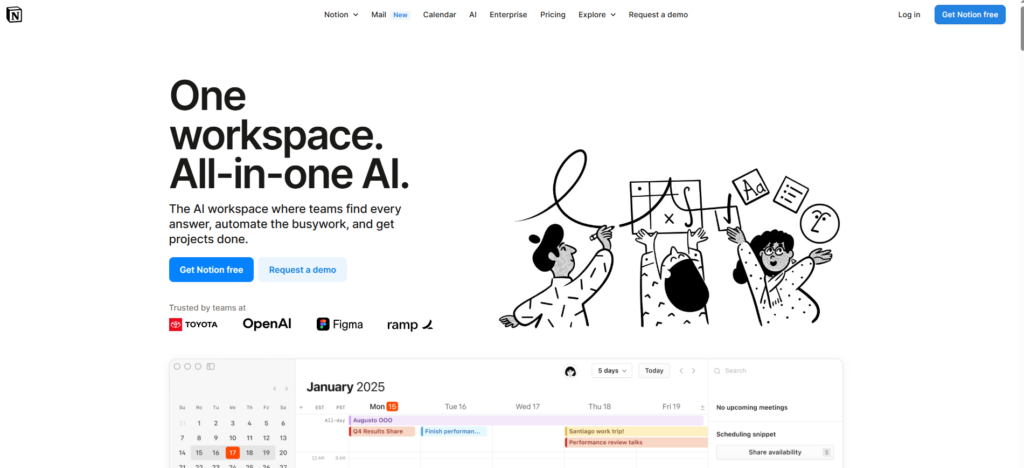1024x468 pixels.
Task: Go to previous mini-calendar month arrow
Action: (274, 388)
